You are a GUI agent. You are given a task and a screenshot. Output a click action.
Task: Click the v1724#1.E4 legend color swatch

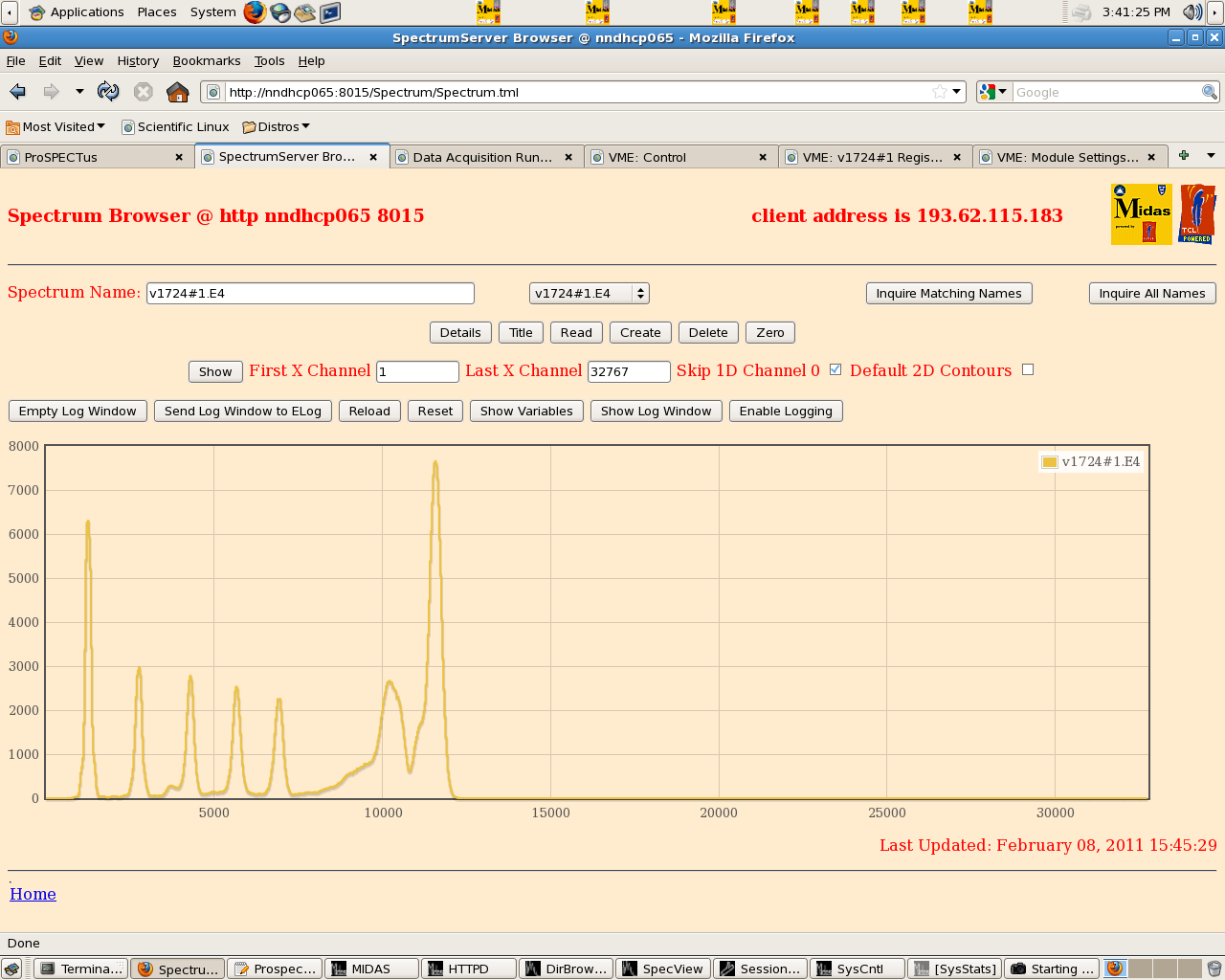1049,462
